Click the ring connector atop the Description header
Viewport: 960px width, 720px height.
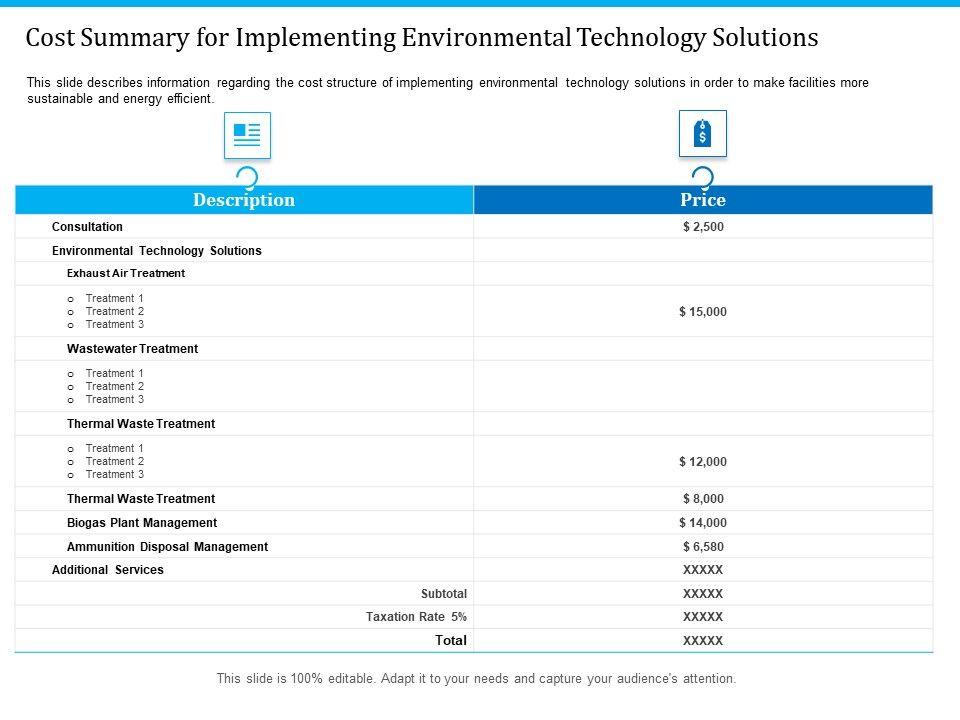246,178
